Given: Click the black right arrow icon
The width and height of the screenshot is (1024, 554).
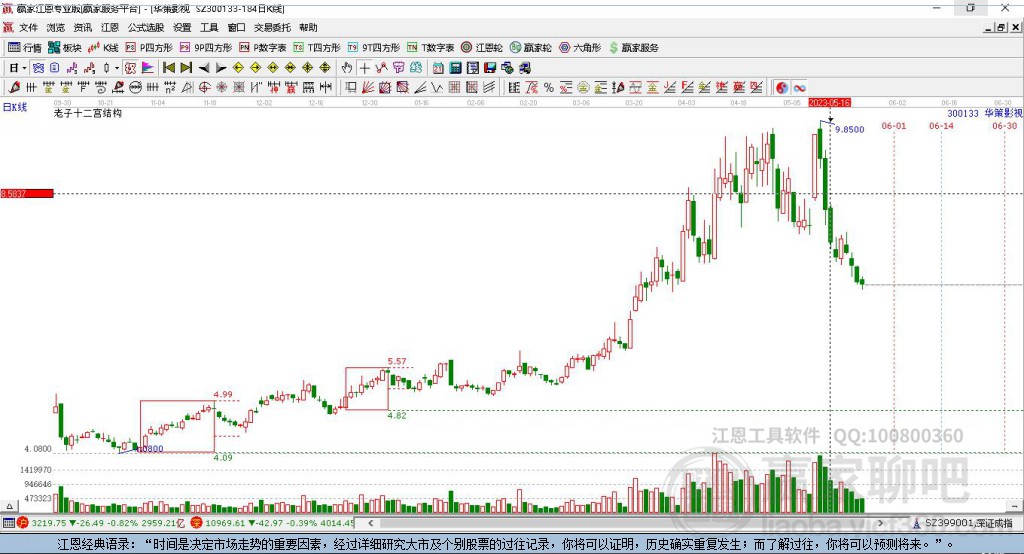Looking at the screenshot, I should [221, 68].
